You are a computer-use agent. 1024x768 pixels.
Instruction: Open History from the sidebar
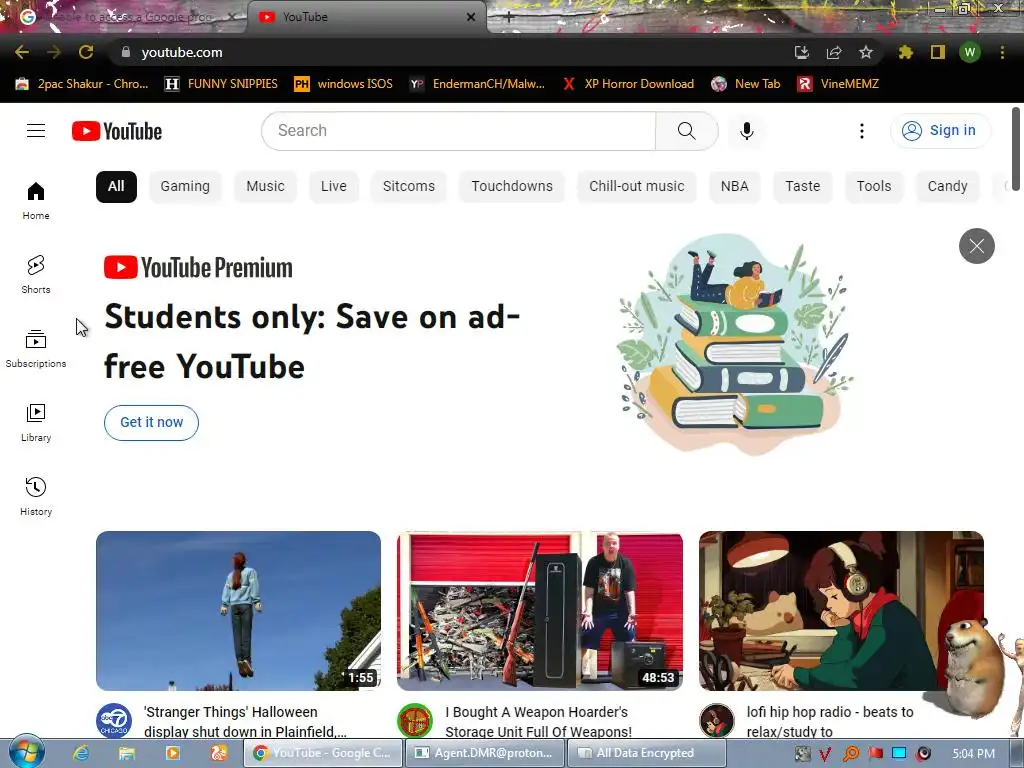[36, 496]
